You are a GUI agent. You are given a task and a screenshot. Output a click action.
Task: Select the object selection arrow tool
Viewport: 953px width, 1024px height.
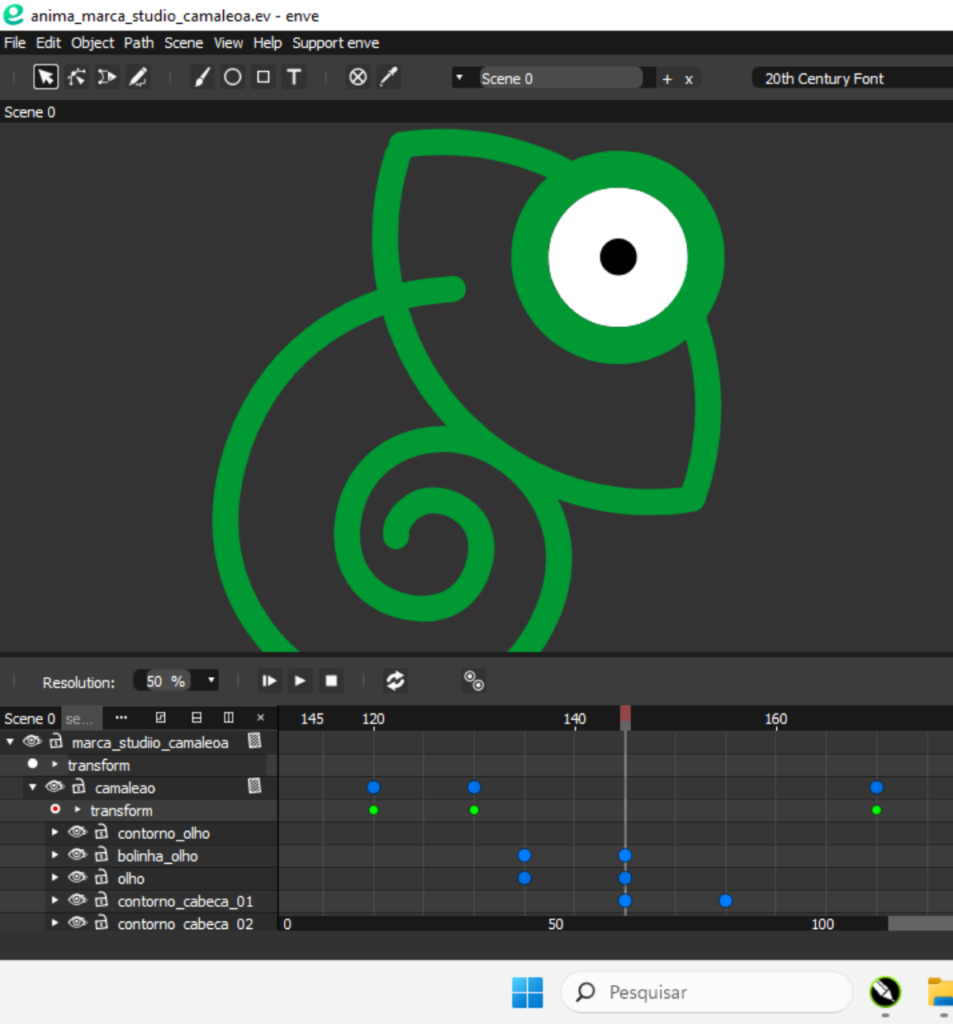click(46, 77)
